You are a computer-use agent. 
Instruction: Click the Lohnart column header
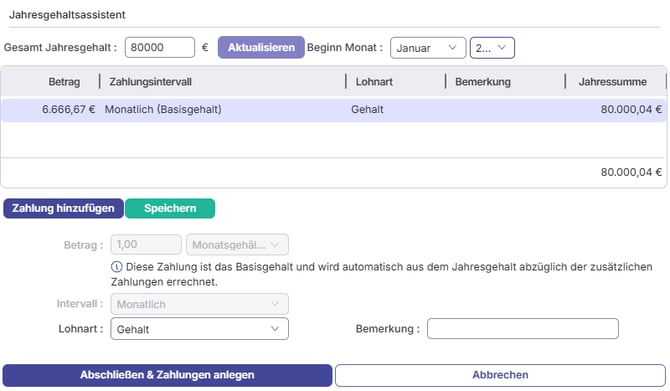coord(374,82)
